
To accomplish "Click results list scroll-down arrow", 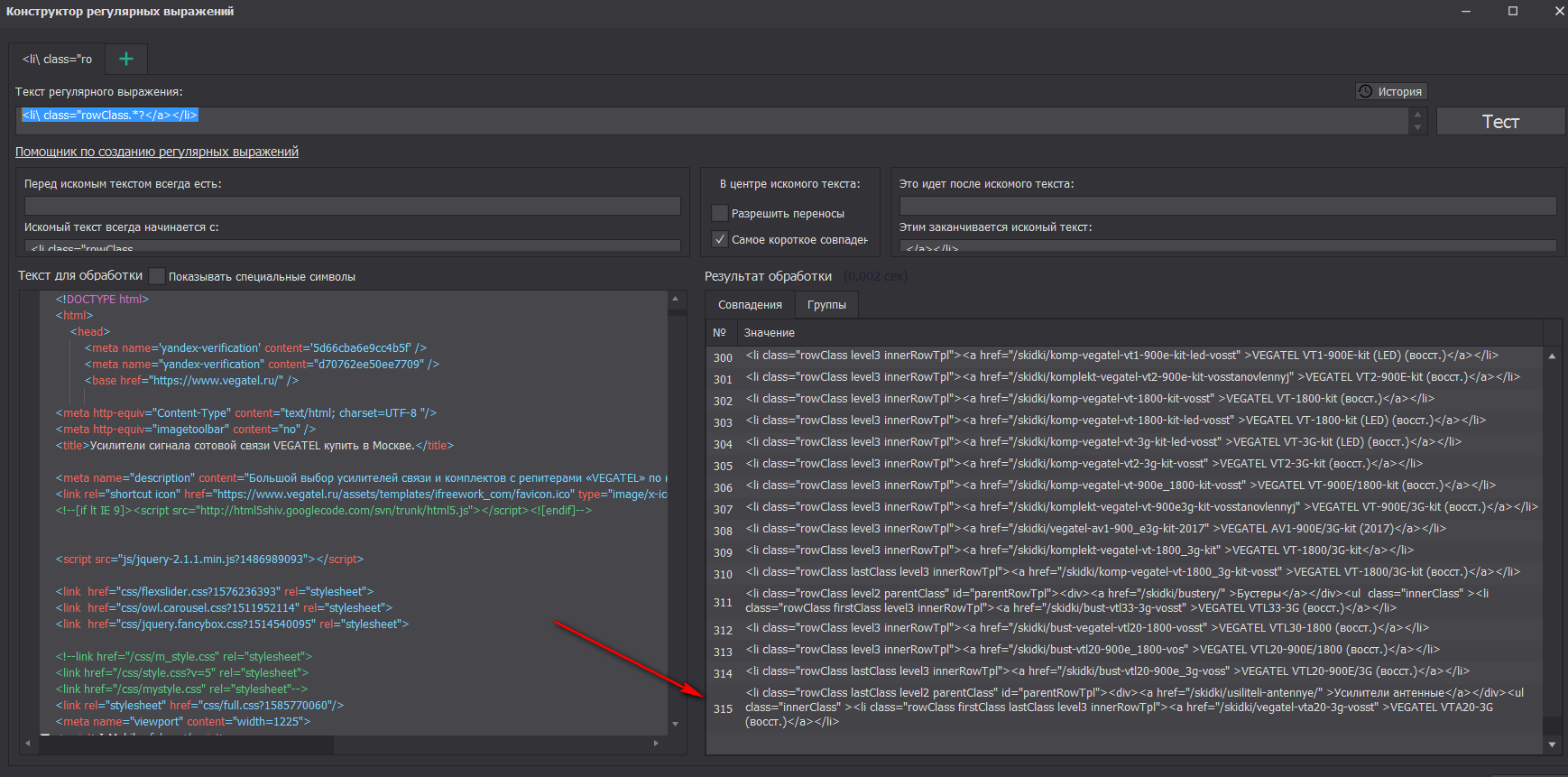I will pyautogui.click(x=1552, y=745).
